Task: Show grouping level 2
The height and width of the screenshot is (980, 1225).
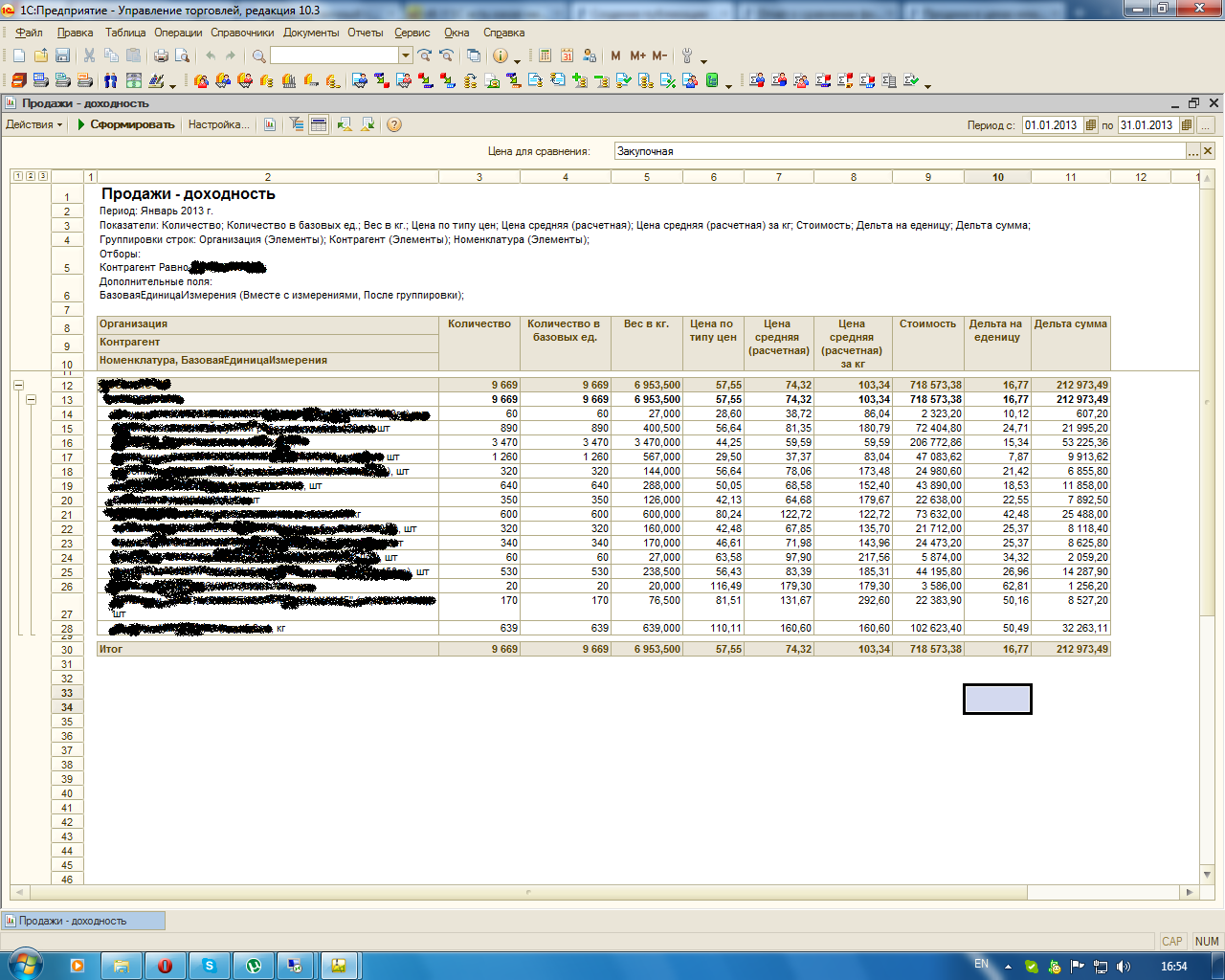Action: point(31,176)
